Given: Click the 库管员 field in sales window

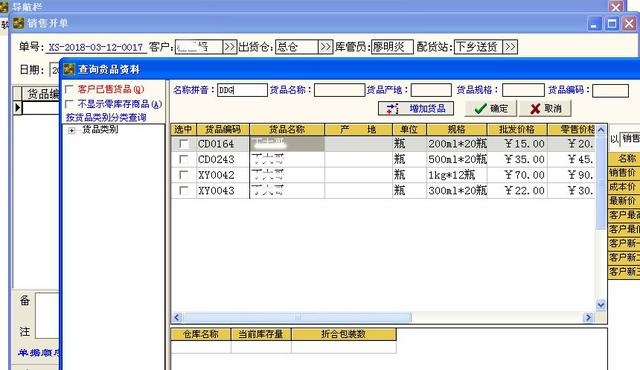Looking at the screenshot, I should [x=392, y=47].
